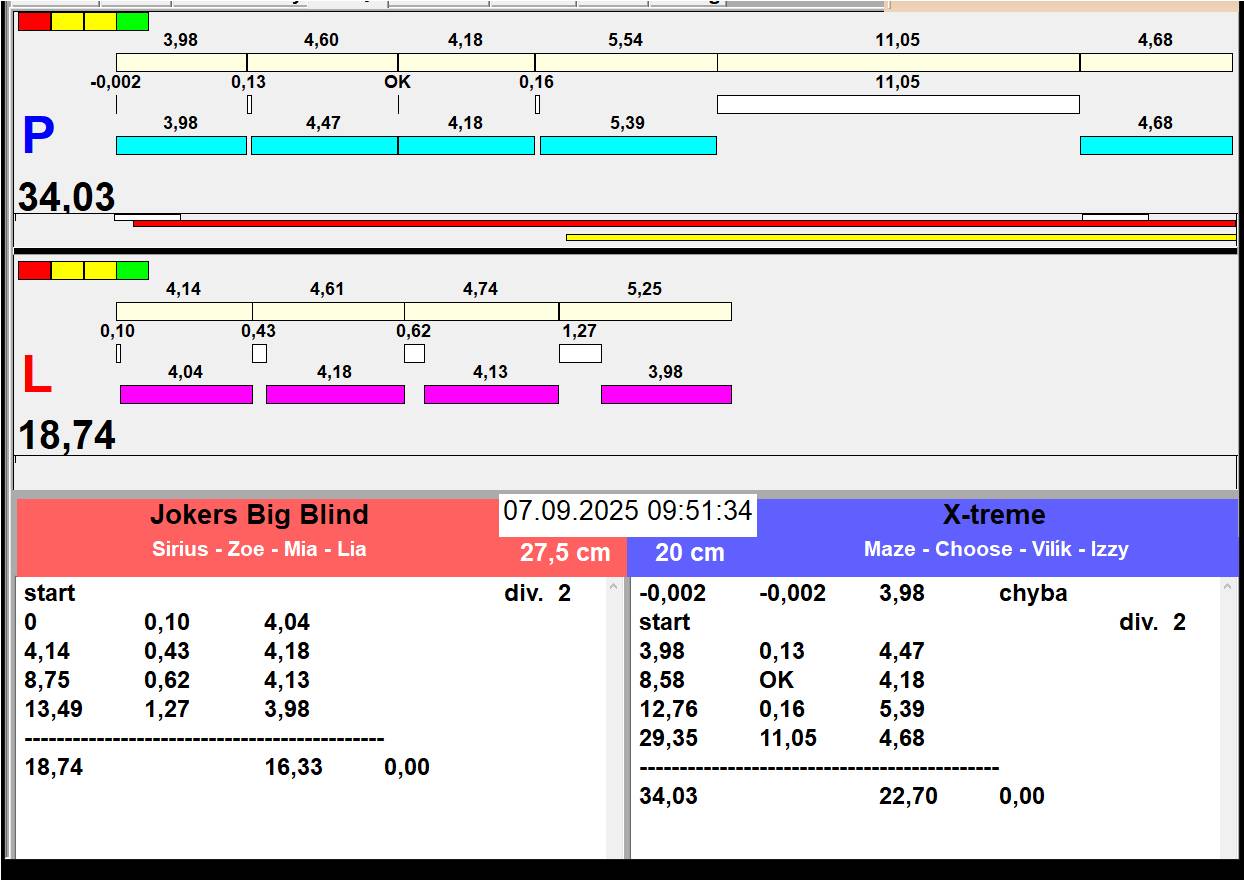This screenshot has width=1244, height=880.
Task: Click the 16,33 value in Jokers totals
Action: click(293, 767)
